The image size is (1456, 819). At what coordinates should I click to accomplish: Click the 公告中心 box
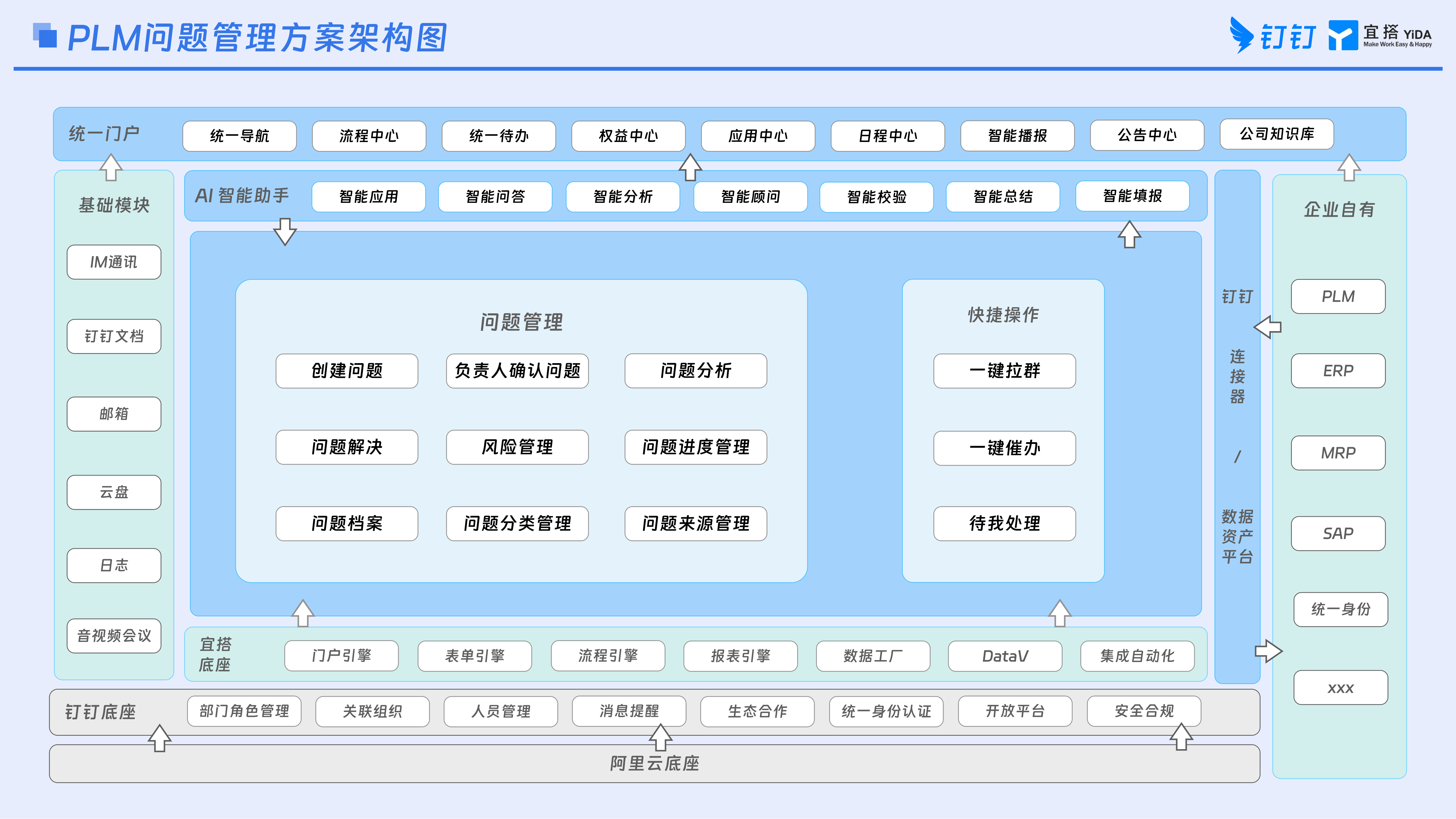(1147, 135)
